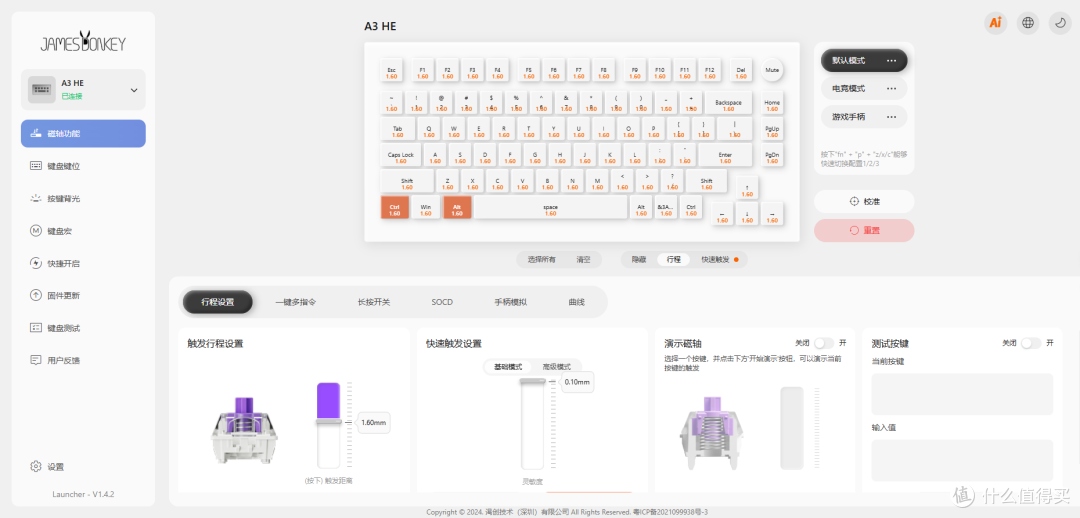Click the 当前按键 display box
Screen dimensions: 1080x518
click(962, 394)
